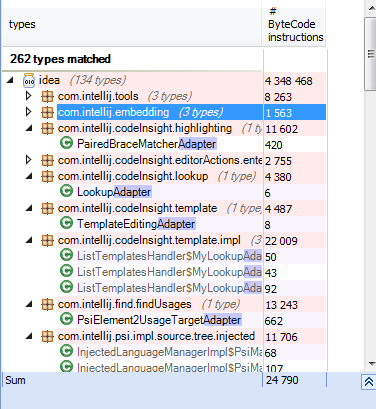
Task: Click the double-chevron collapse icon near Sum
Action: [x=369, y=382]
